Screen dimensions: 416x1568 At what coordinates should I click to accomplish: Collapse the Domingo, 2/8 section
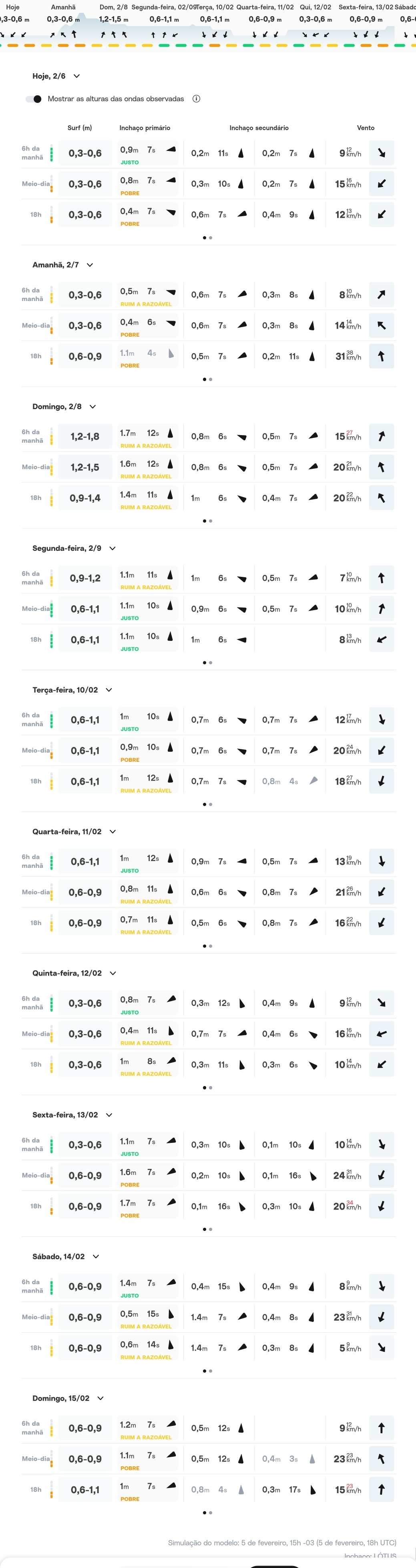point(92,407)
